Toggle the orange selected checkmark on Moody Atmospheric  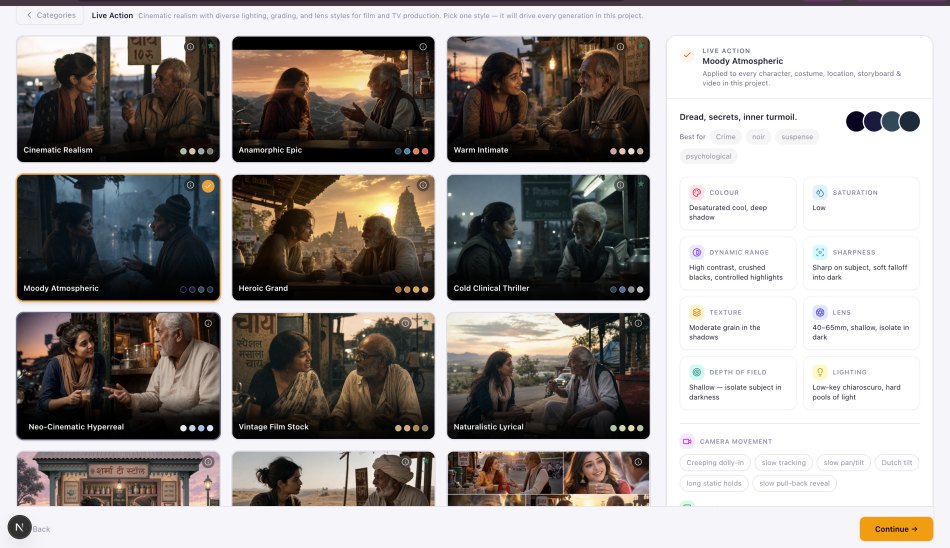(x=208, y=186)
